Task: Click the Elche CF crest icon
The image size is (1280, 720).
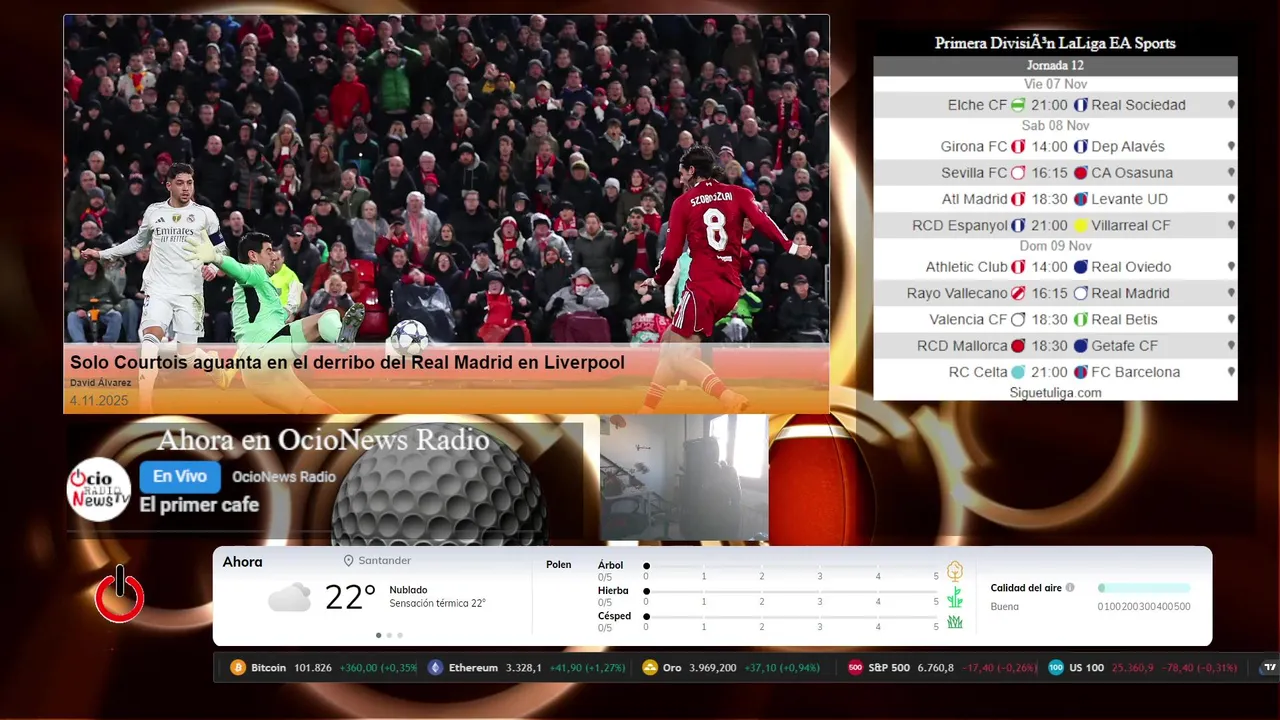Action: 1018,105
